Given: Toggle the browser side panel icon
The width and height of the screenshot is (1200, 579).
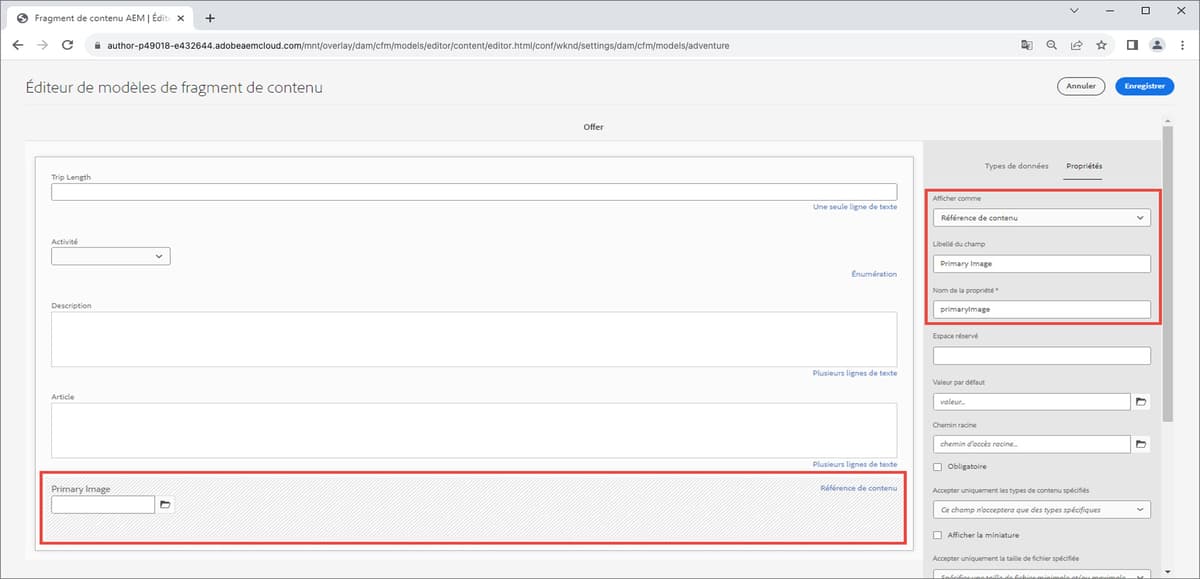Looking at the screenshot, I should tap(1131, 45).
